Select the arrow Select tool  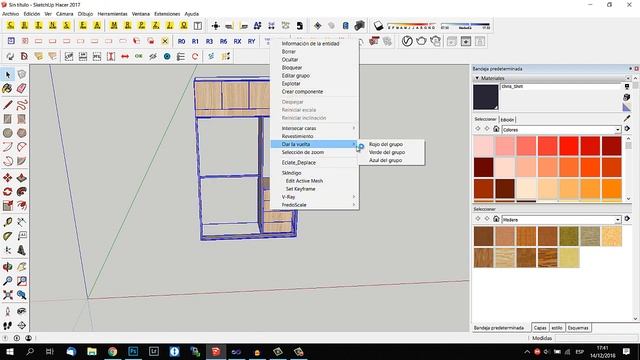(8, 74)
